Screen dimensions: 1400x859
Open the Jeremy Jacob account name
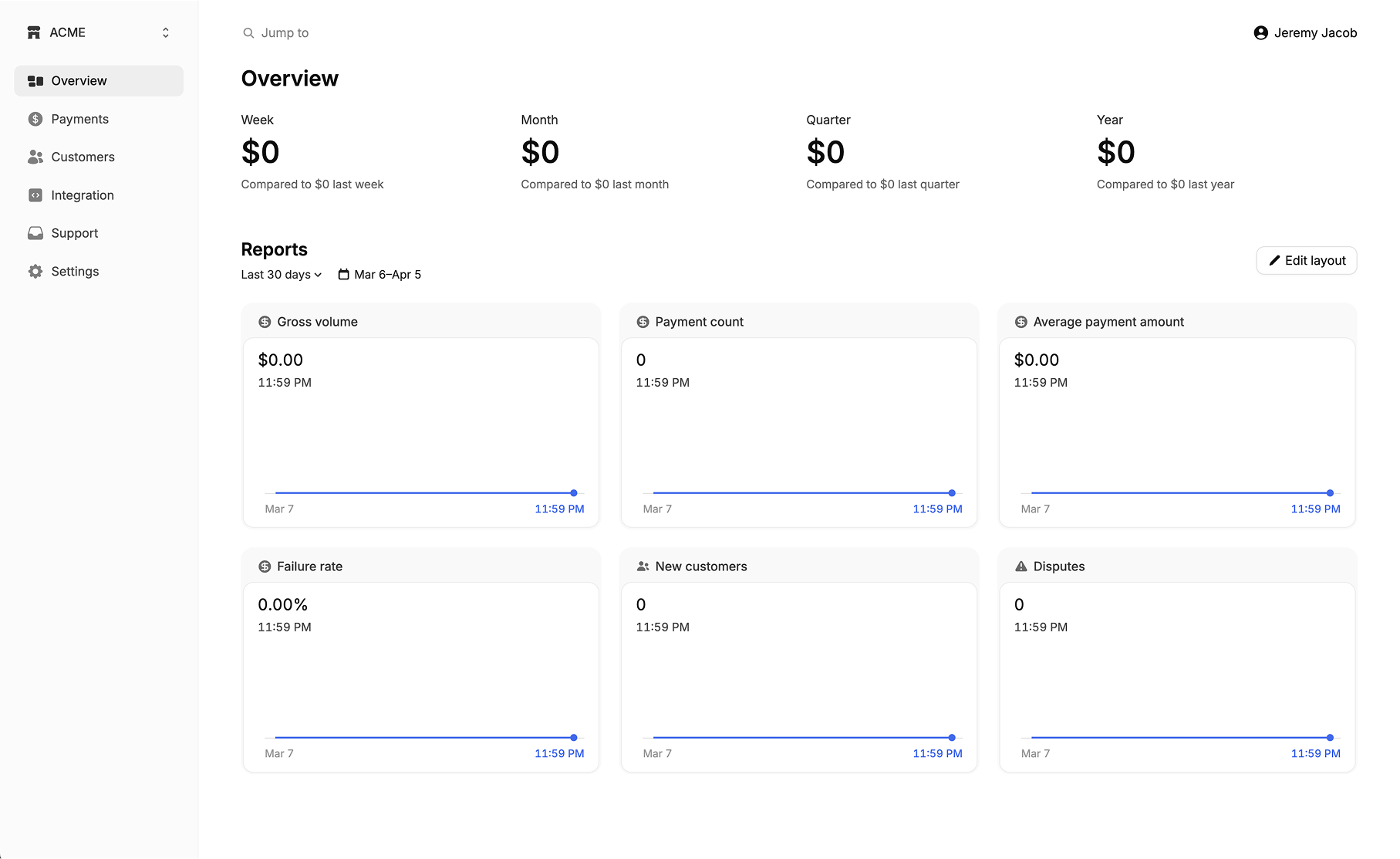pos(1315,32)
